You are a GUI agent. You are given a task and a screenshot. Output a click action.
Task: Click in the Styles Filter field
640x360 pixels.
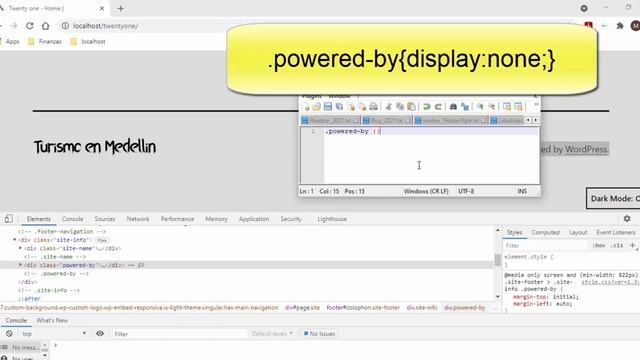tap(545, 246)
